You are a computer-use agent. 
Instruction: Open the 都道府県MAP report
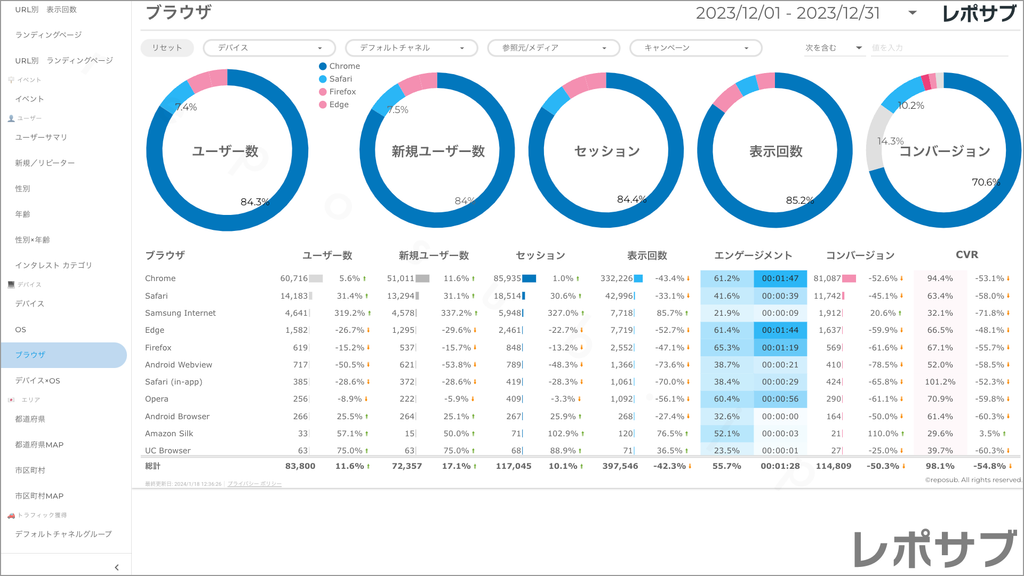click(39, 444)
